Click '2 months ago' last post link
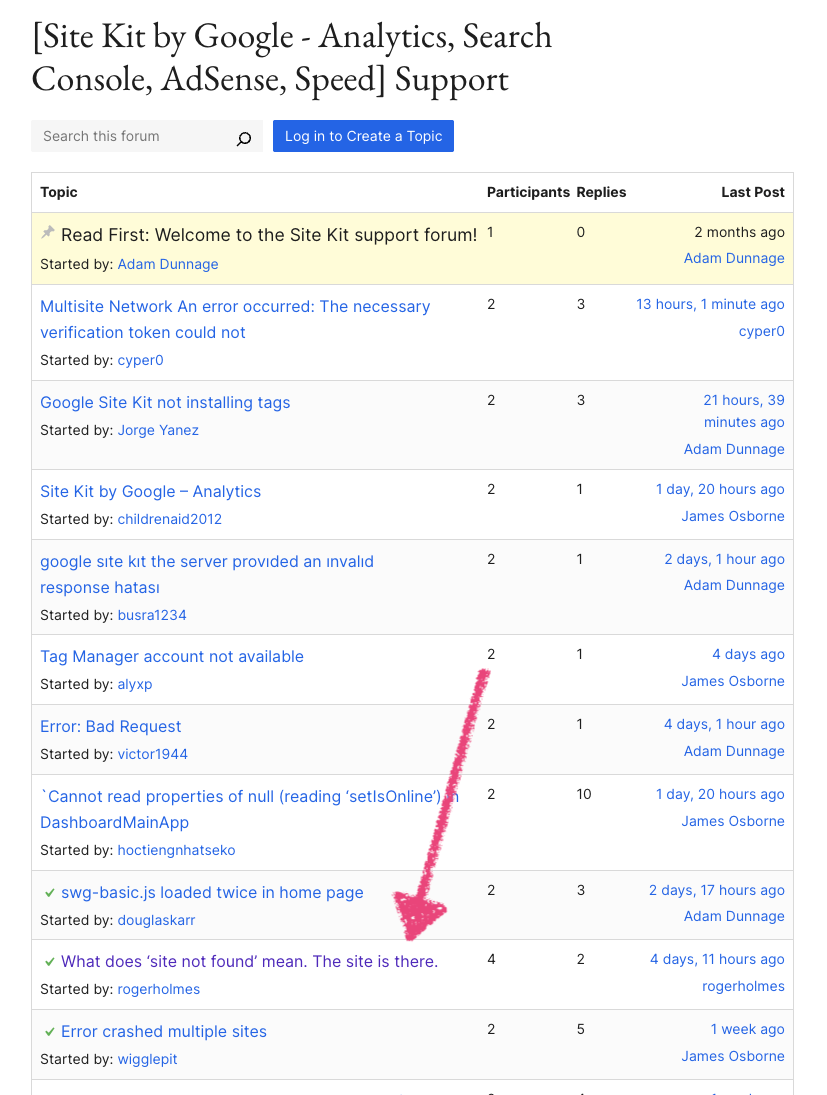Image resolution: width=827 pixels, height=1095 pixels. 739,233
